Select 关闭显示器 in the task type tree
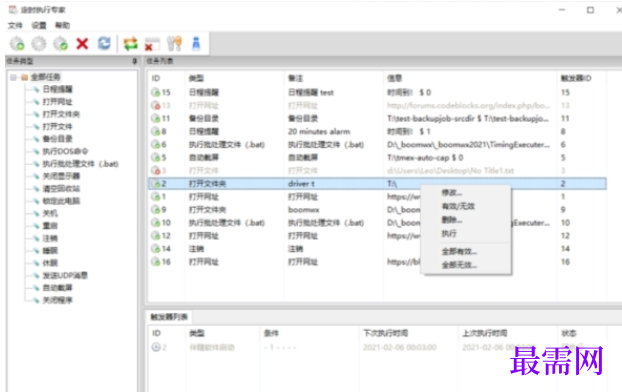This screenshot has width=622, height=392. click(61, 176)
